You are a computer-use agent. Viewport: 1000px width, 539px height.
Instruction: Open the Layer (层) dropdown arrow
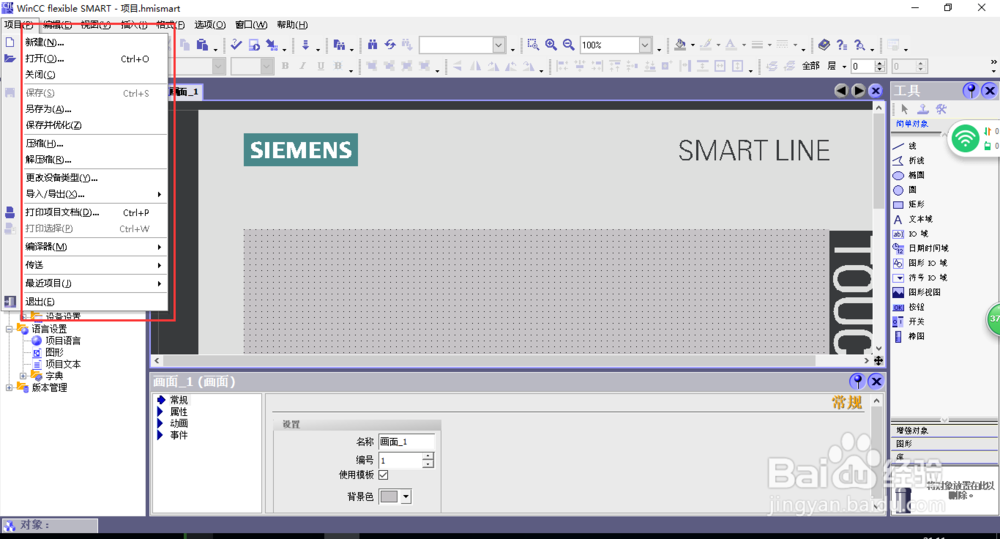click(x=844, y=66)
